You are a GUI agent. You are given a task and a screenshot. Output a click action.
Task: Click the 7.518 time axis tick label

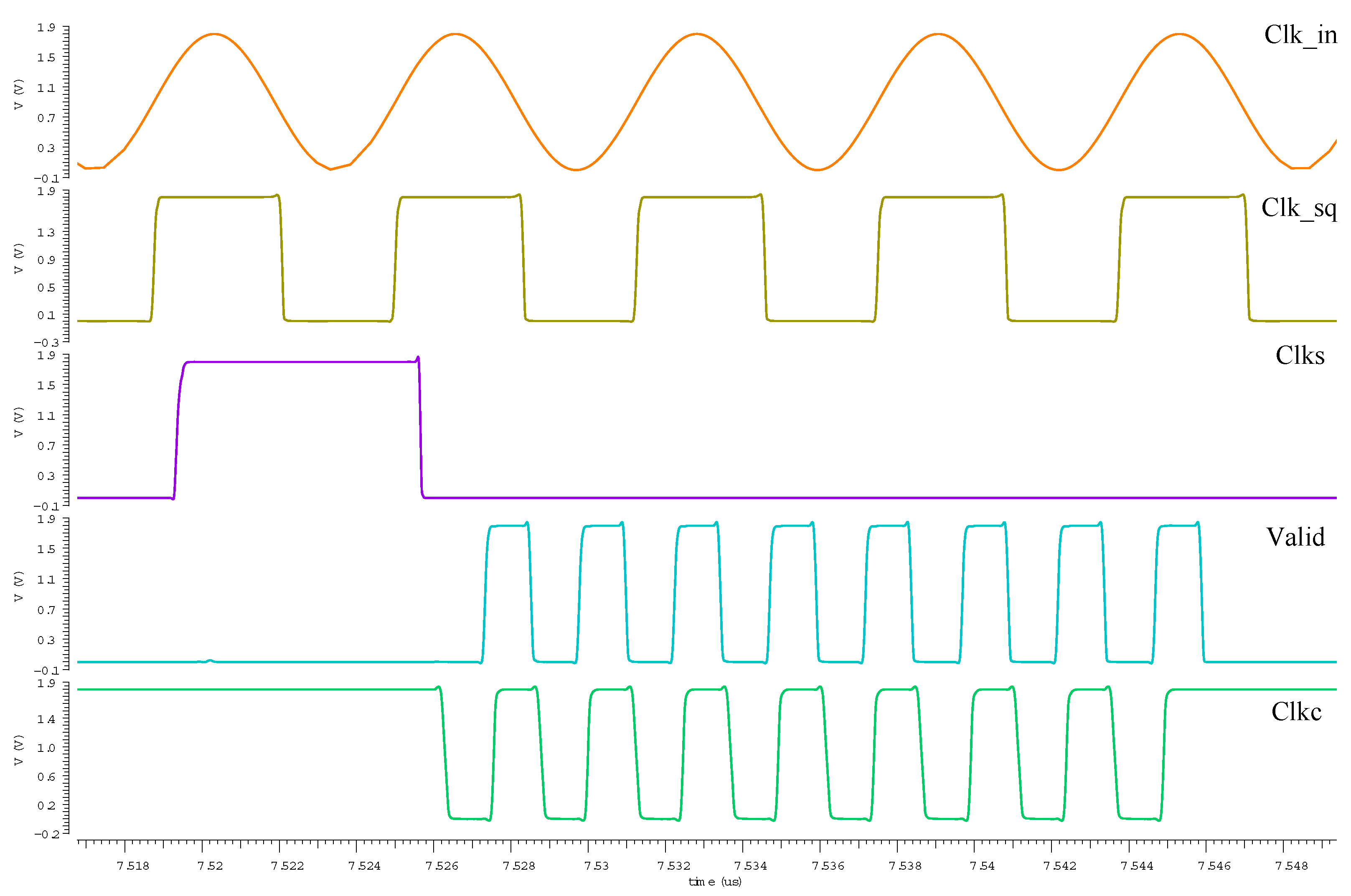pyautogui.click(x=132, y=866)
